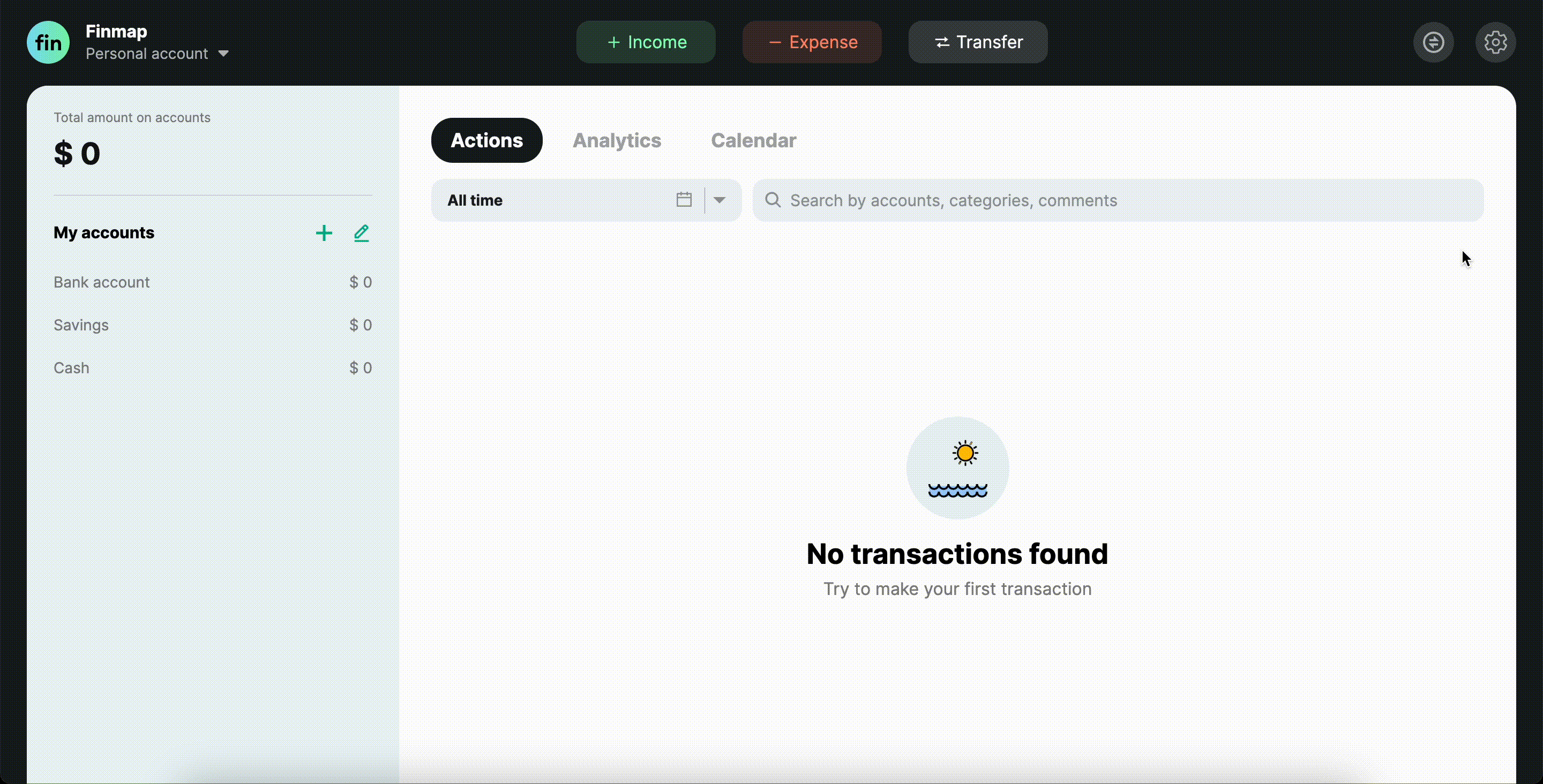Open the date range dropdown arrow
Screen dimensions: 1543x784
(721, 199)
